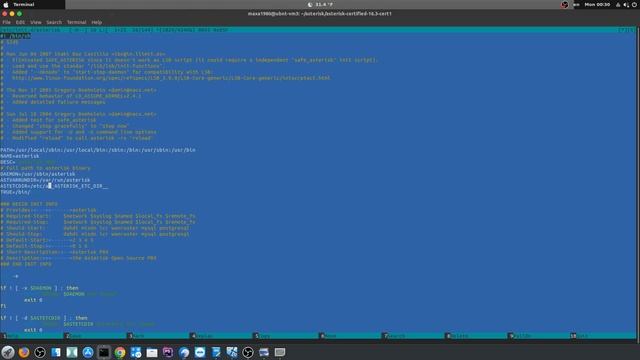Launch Google Chrome from the dock
640x360 pixels.
[x=120, y=352]
